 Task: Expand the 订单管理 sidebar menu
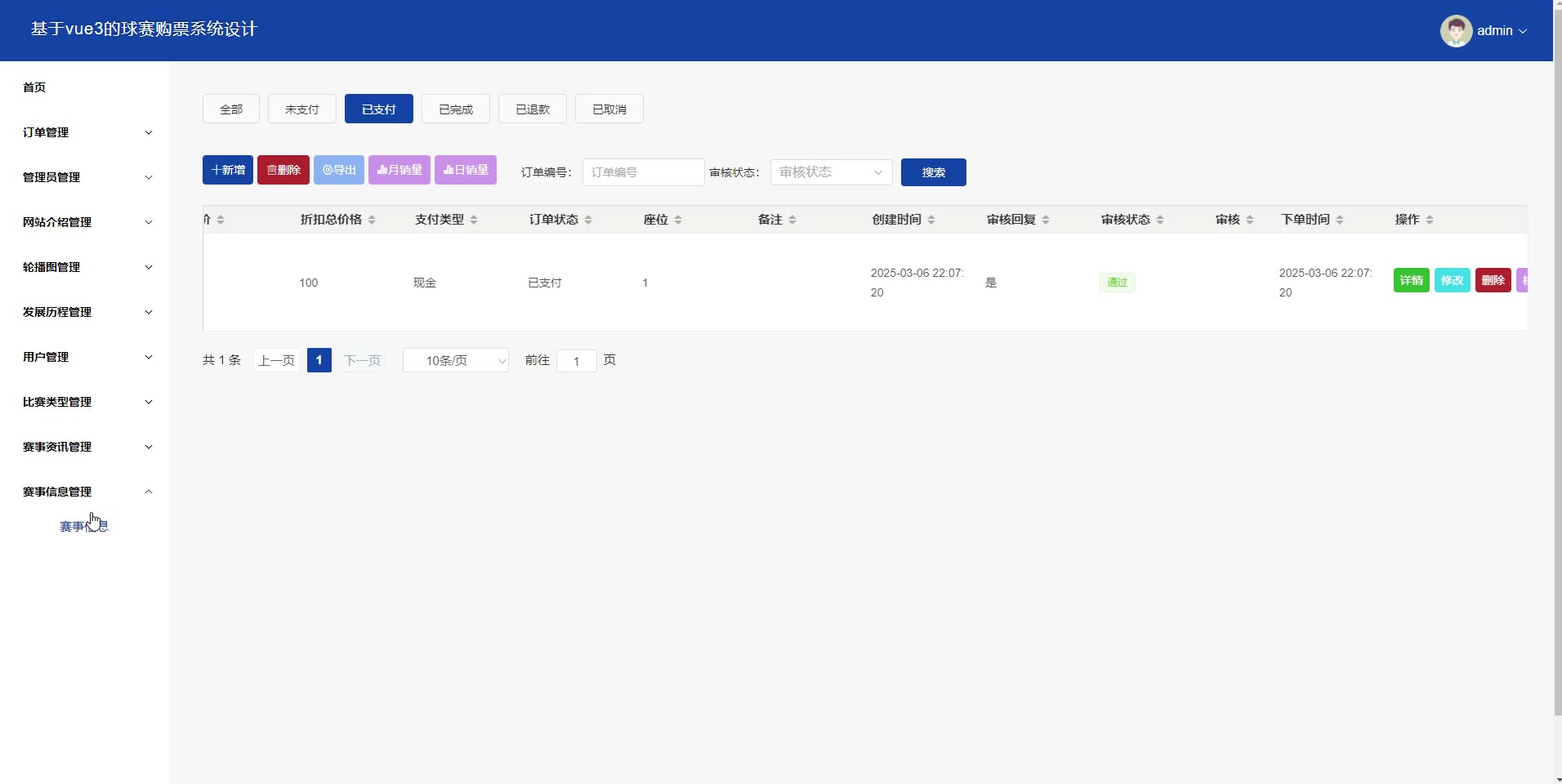pos(86,132)
